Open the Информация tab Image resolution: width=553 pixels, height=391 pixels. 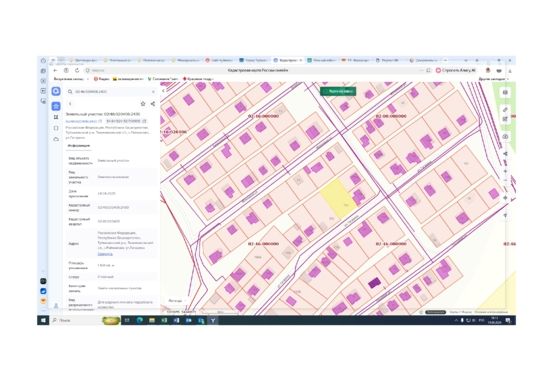point(79,146)
